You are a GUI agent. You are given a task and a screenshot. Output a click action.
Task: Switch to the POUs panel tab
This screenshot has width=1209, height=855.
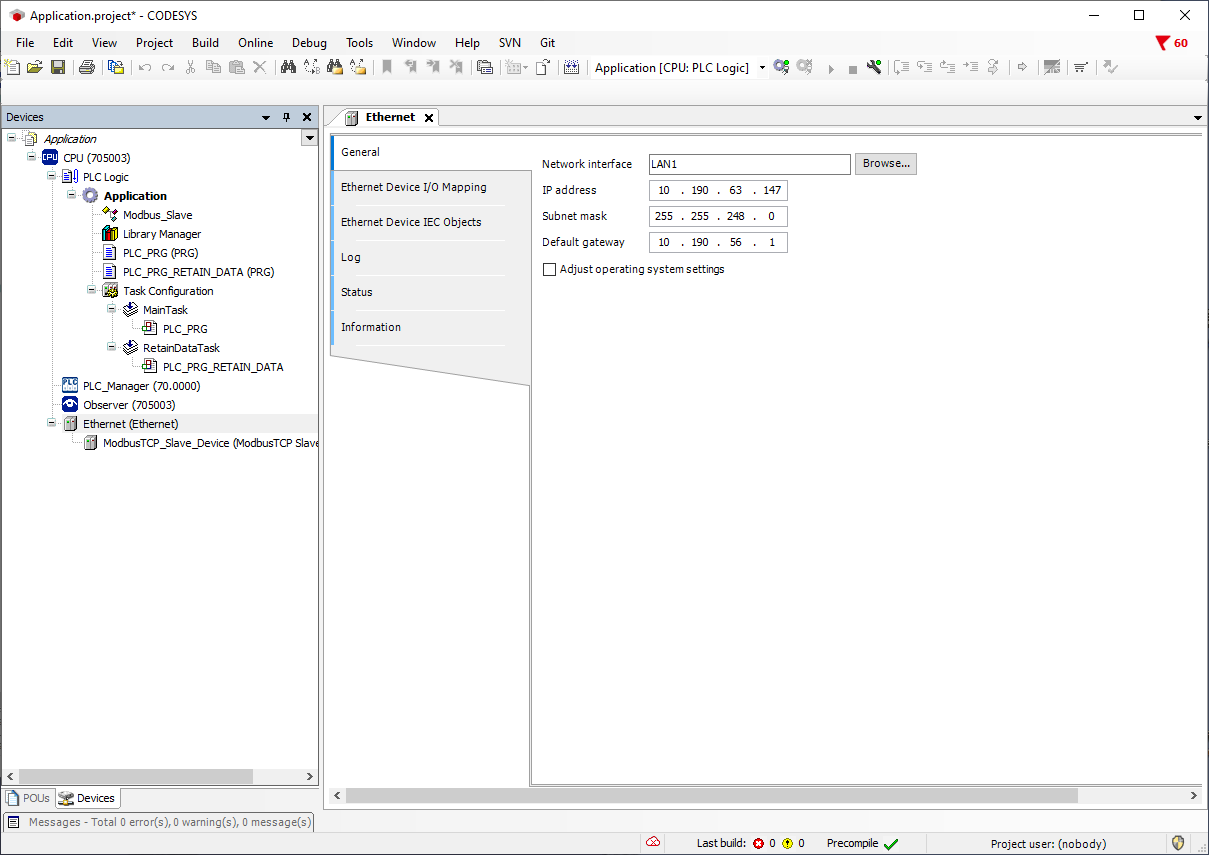tap(28, 798)
